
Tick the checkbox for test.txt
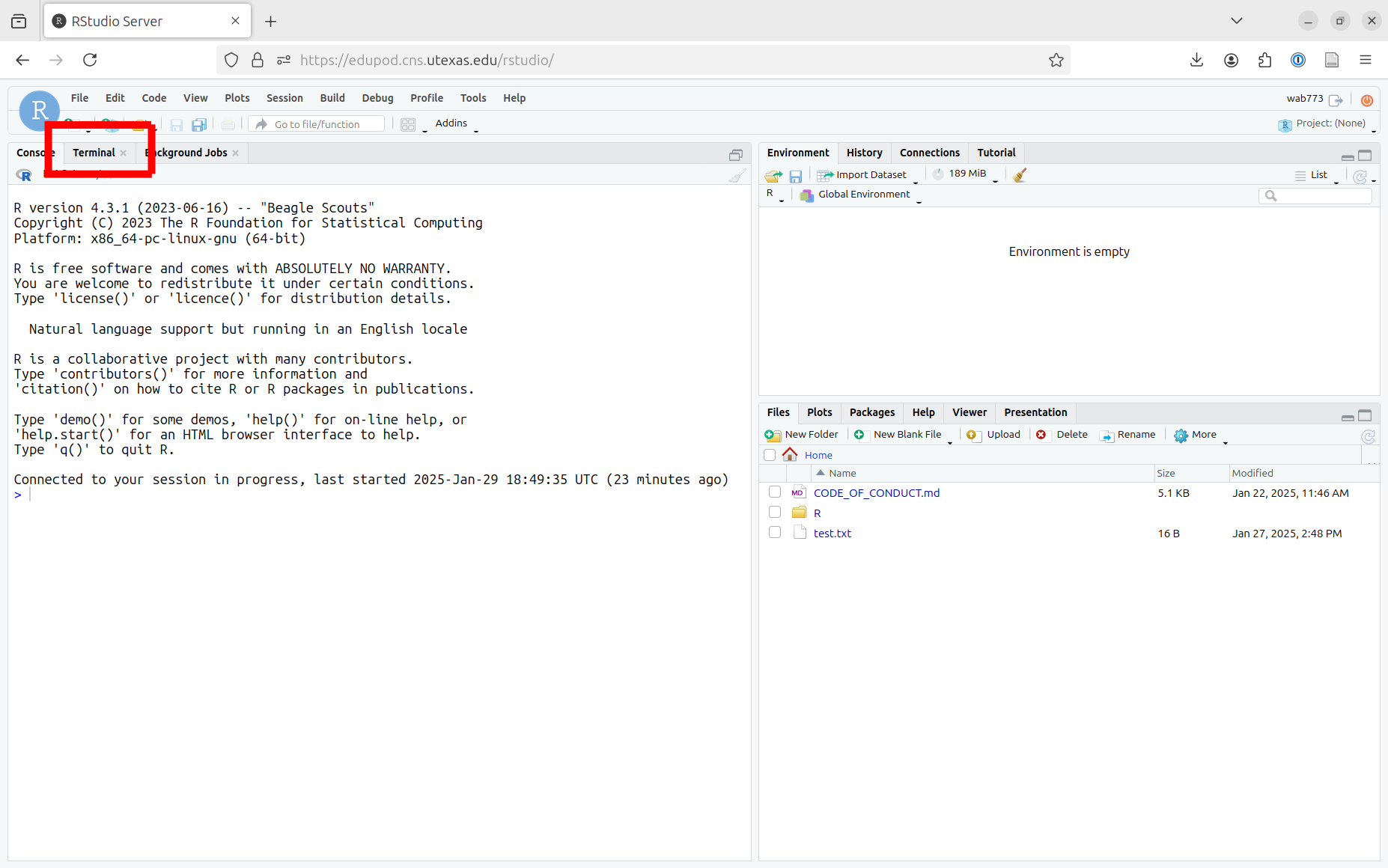tap(775, 532)
